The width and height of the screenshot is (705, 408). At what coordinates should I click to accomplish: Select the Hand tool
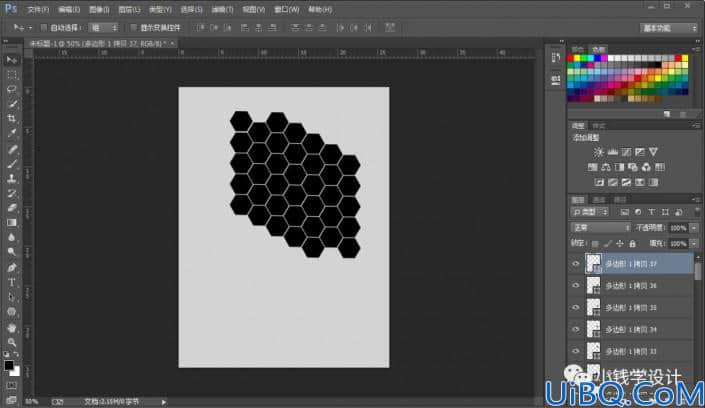pos(12,327)
